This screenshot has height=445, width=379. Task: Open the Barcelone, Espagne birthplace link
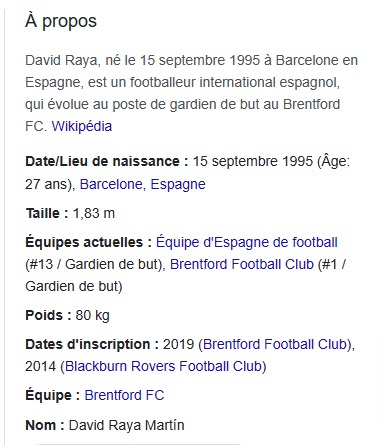click(x=142, y=184)
